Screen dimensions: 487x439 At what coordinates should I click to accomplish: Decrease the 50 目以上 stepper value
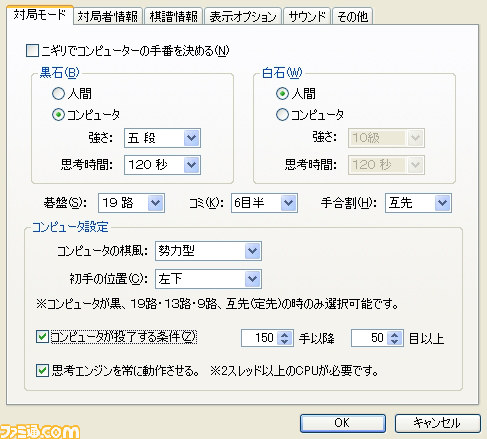(x=395, y=342)
